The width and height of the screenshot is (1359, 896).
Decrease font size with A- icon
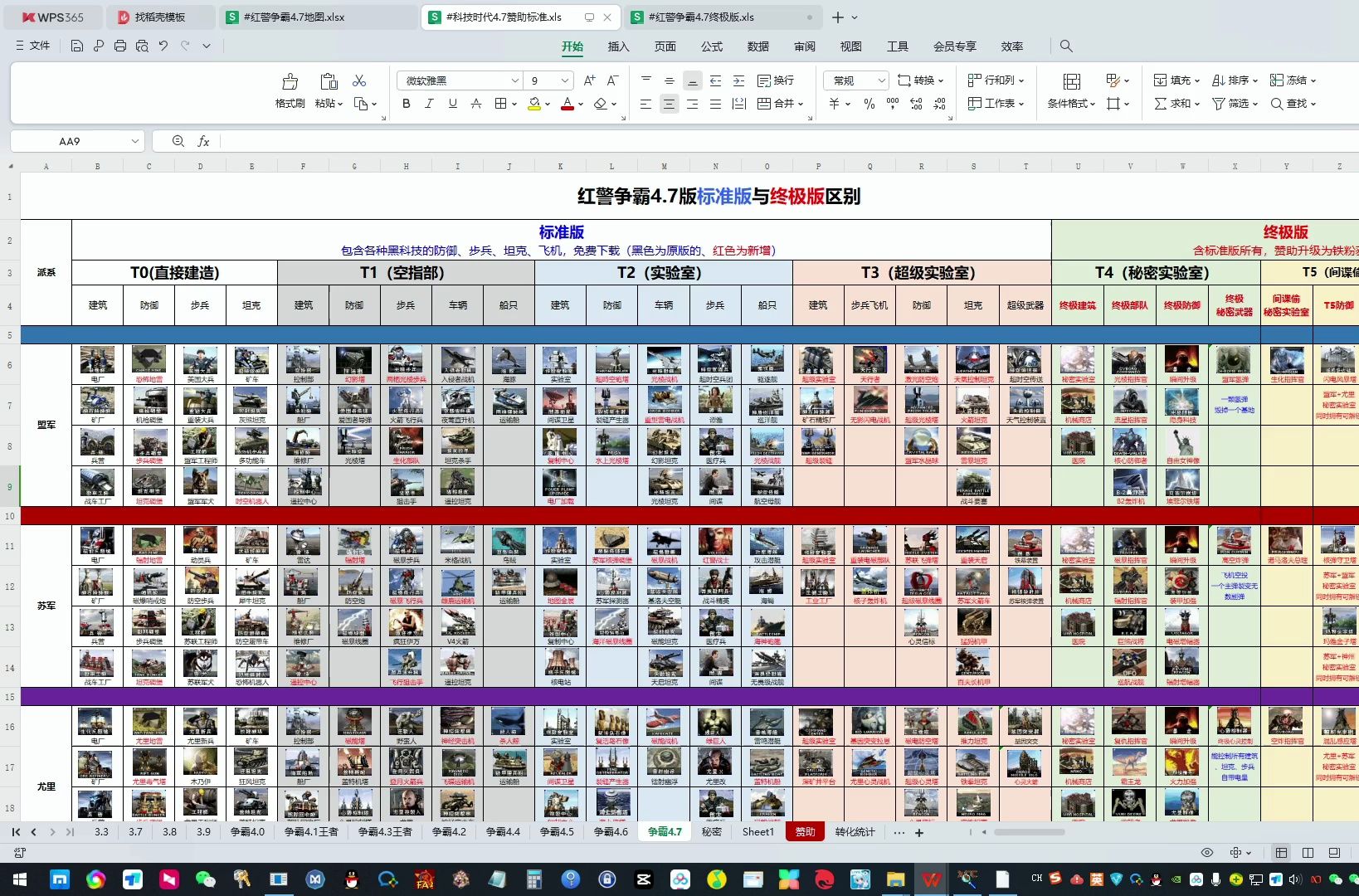[612, 80]
